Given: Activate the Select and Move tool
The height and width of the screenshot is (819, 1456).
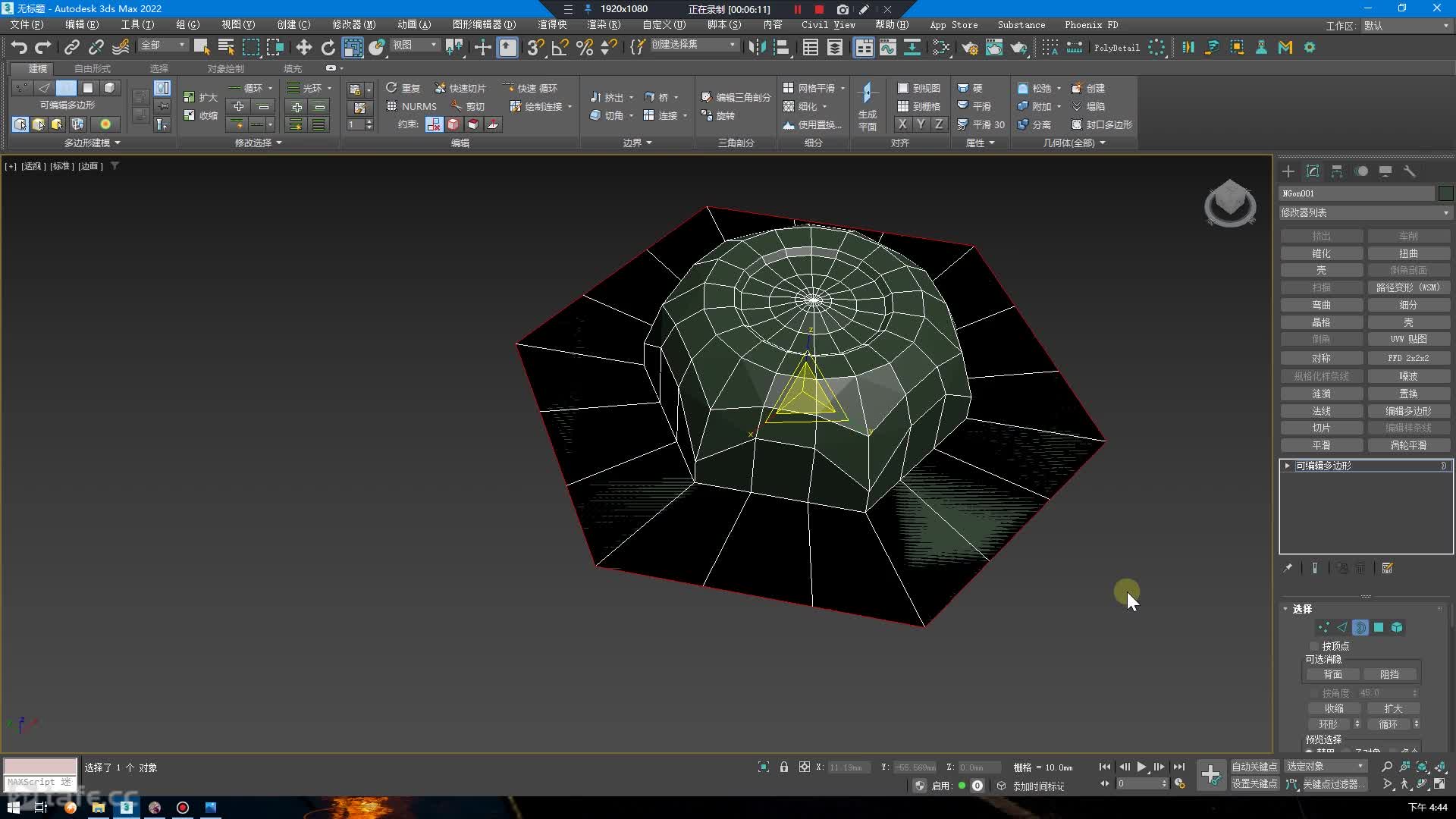Looking at the screenshot, I should 303,47.
